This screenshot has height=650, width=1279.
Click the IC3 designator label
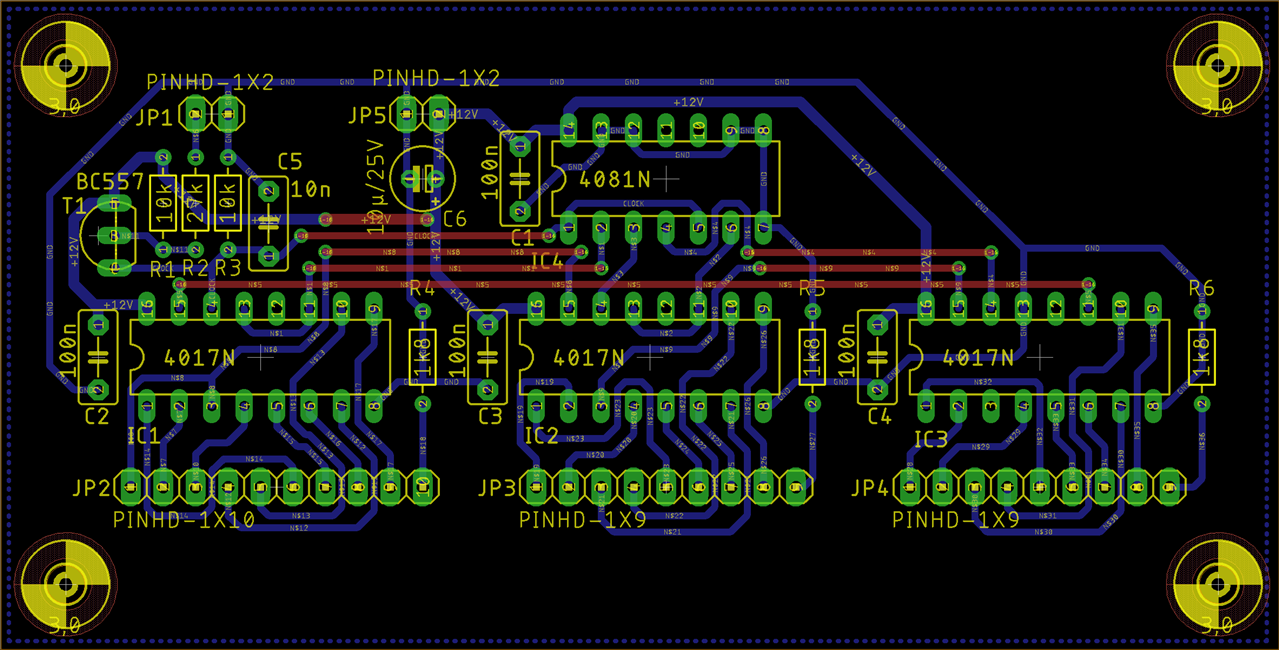[x=930, y=439]
